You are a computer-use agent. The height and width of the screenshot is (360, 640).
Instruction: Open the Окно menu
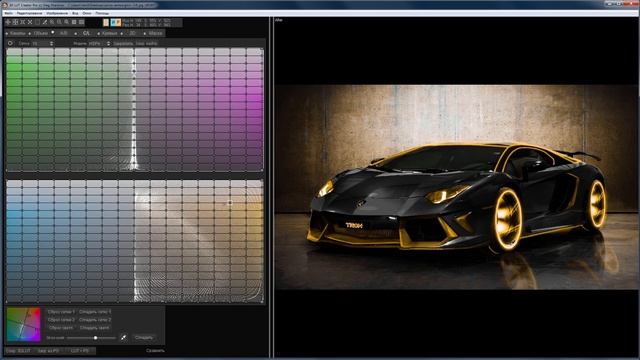point(87,13)
